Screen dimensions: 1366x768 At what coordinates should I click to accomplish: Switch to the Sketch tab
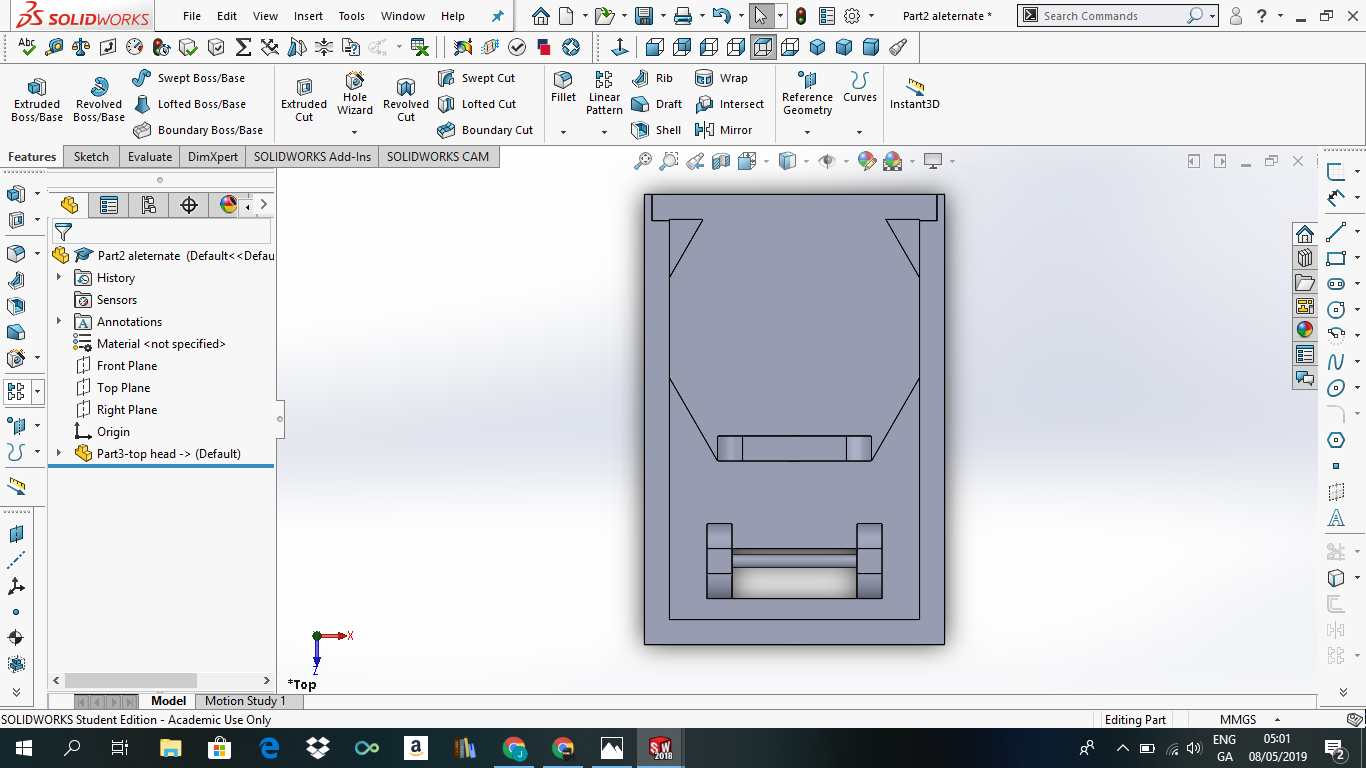[x=91, y=157]
